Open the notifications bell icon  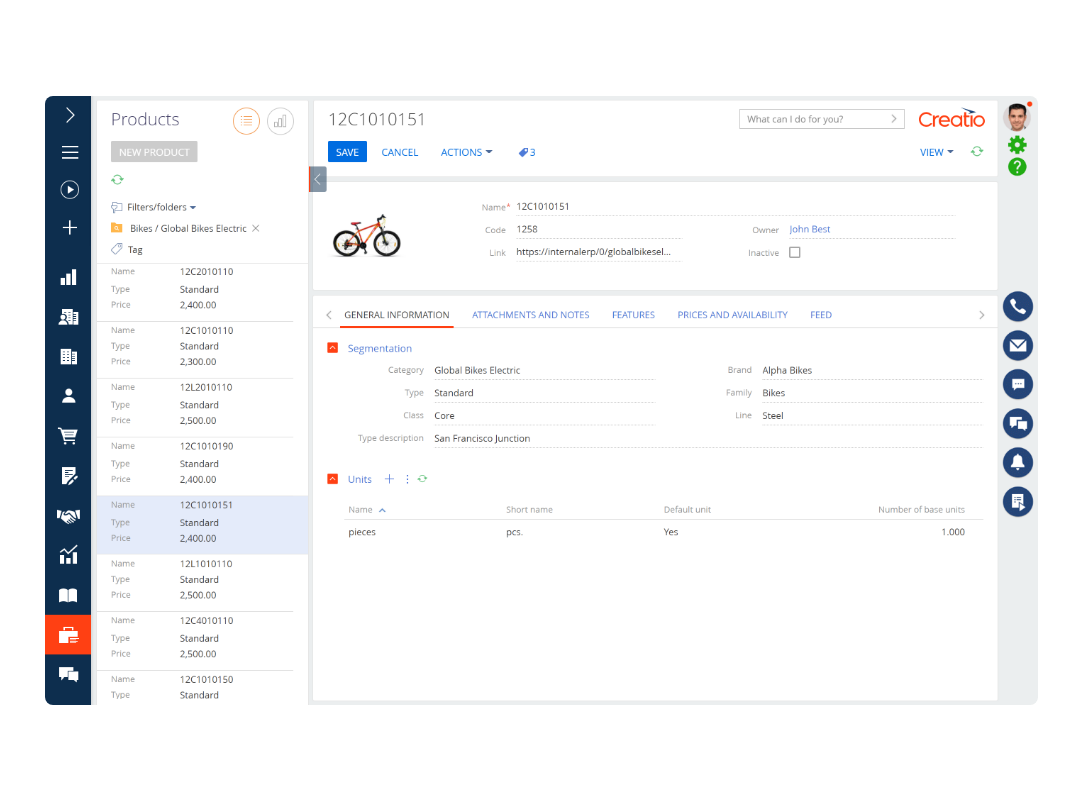point(1018,462)
